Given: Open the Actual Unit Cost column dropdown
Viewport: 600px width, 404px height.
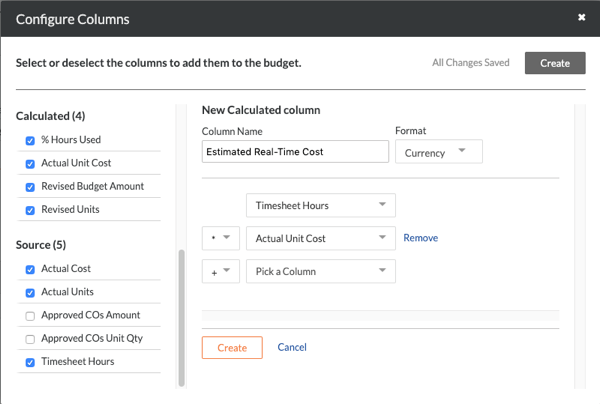Looking at the screenshot, I should pos(321,238).
